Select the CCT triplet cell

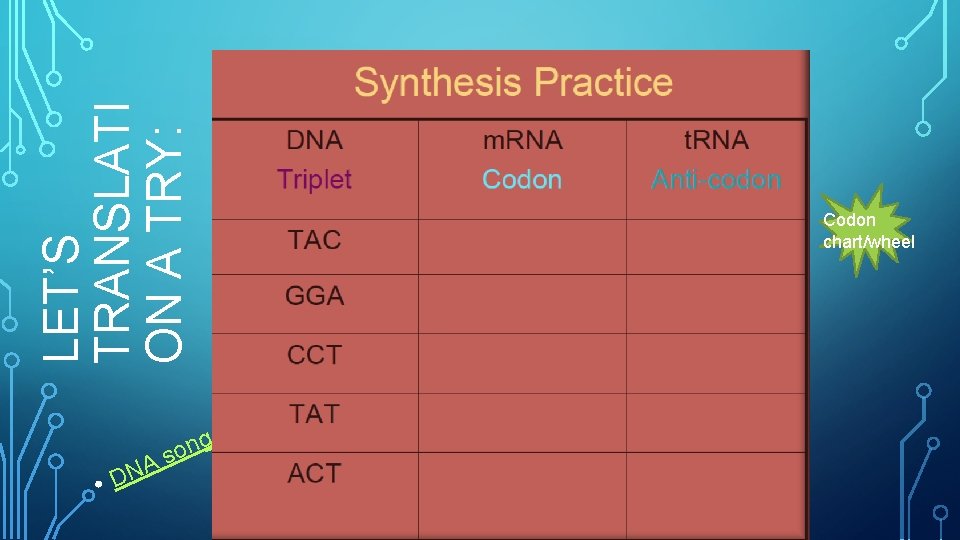(x=314, y=355)
